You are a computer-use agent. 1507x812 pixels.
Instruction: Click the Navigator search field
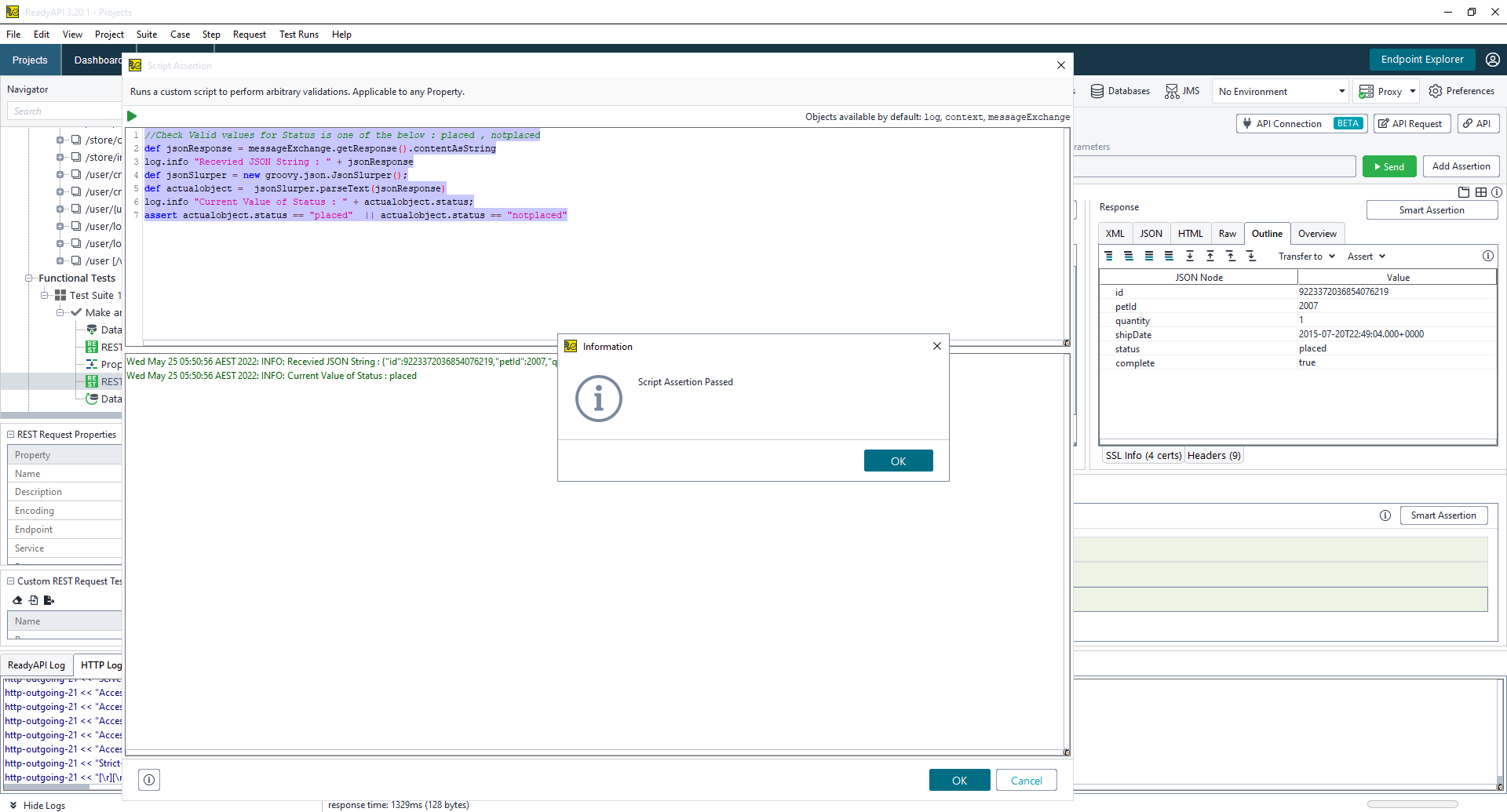64,111
